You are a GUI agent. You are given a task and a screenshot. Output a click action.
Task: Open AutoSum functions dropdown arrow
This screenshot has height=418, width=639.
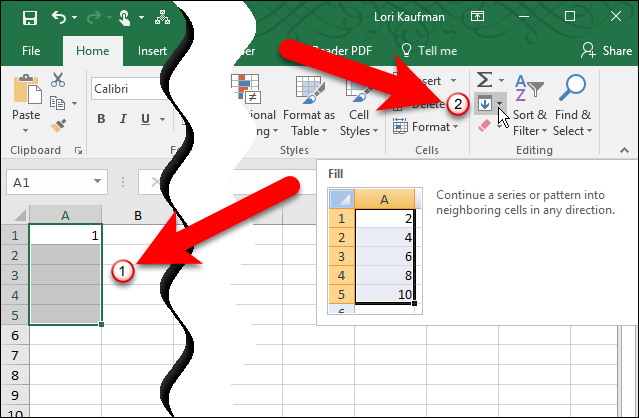tap(501, 80)
